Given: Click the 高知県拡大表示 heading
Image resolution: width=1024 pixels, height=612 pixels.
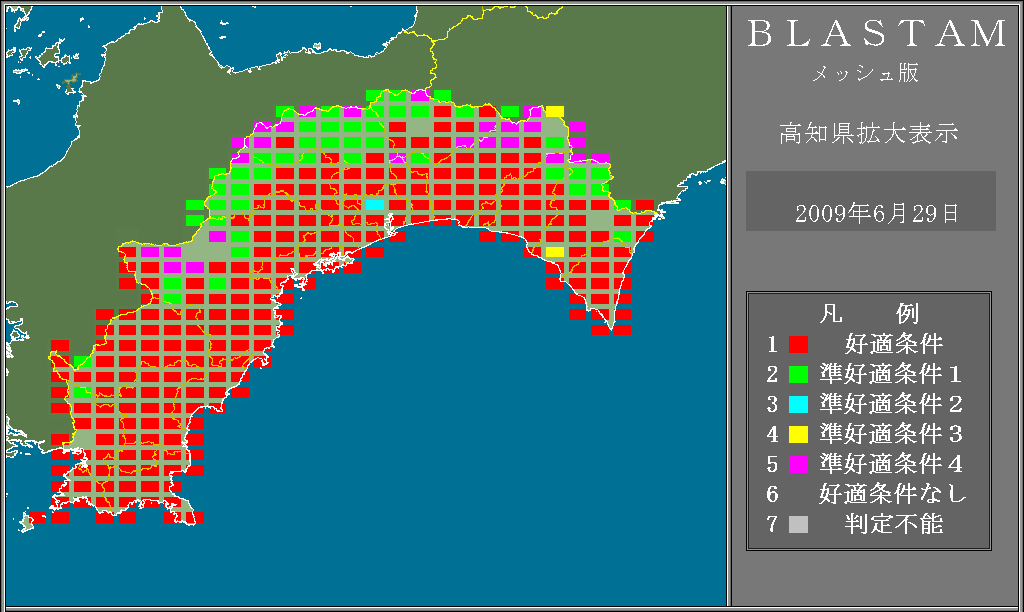Looking at the screenshot, I should click(x=869, y=133).
